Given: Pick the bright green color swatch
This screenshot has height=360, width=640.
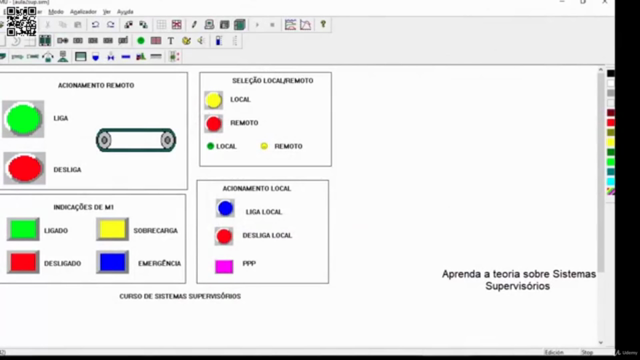Looking at the screenshot, I should (x=611, y=162).
